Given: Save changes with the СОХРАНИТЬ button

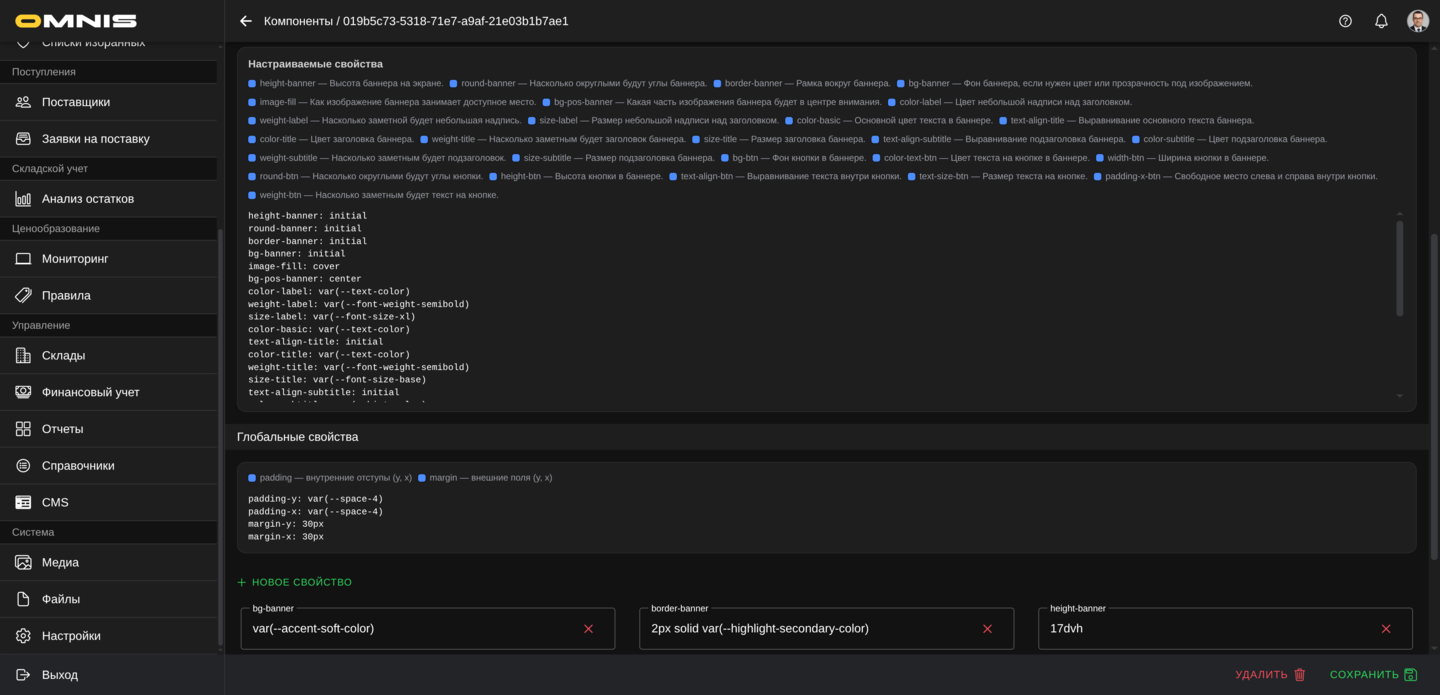Looking at the screenshot, I should pyautogui.click(x=1373, y=675).
